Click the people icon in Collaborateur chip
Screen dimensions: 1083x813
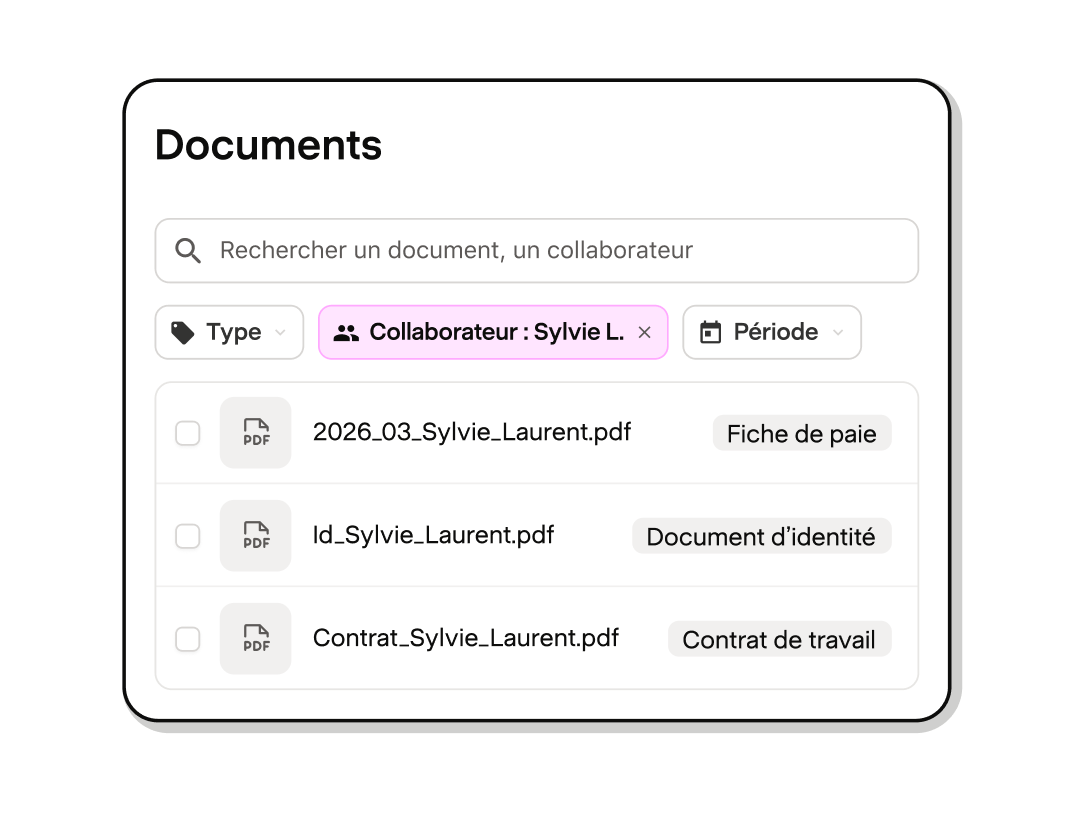coord(346,333)
